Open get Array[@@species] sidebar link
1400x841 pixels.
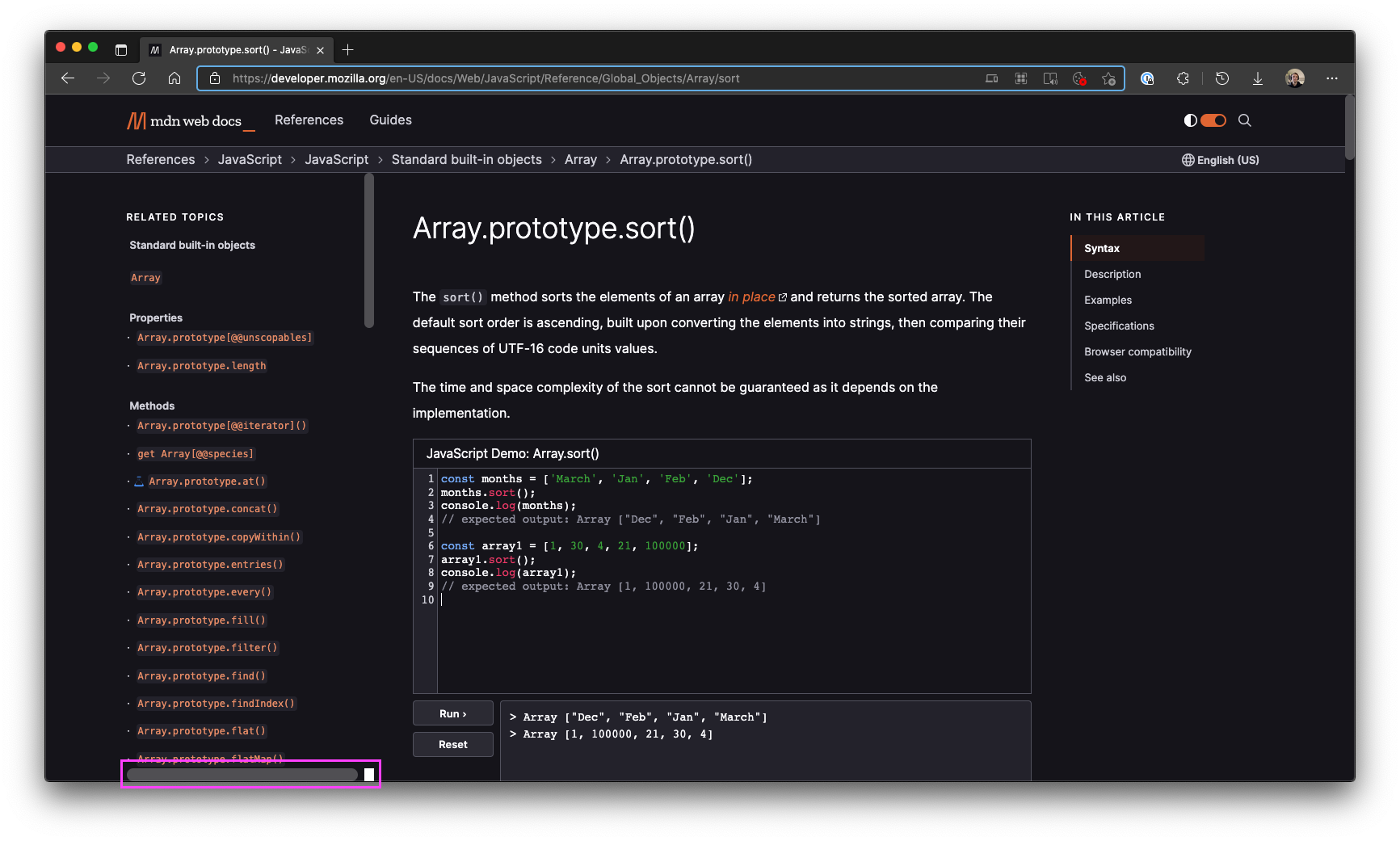[195, 454]
